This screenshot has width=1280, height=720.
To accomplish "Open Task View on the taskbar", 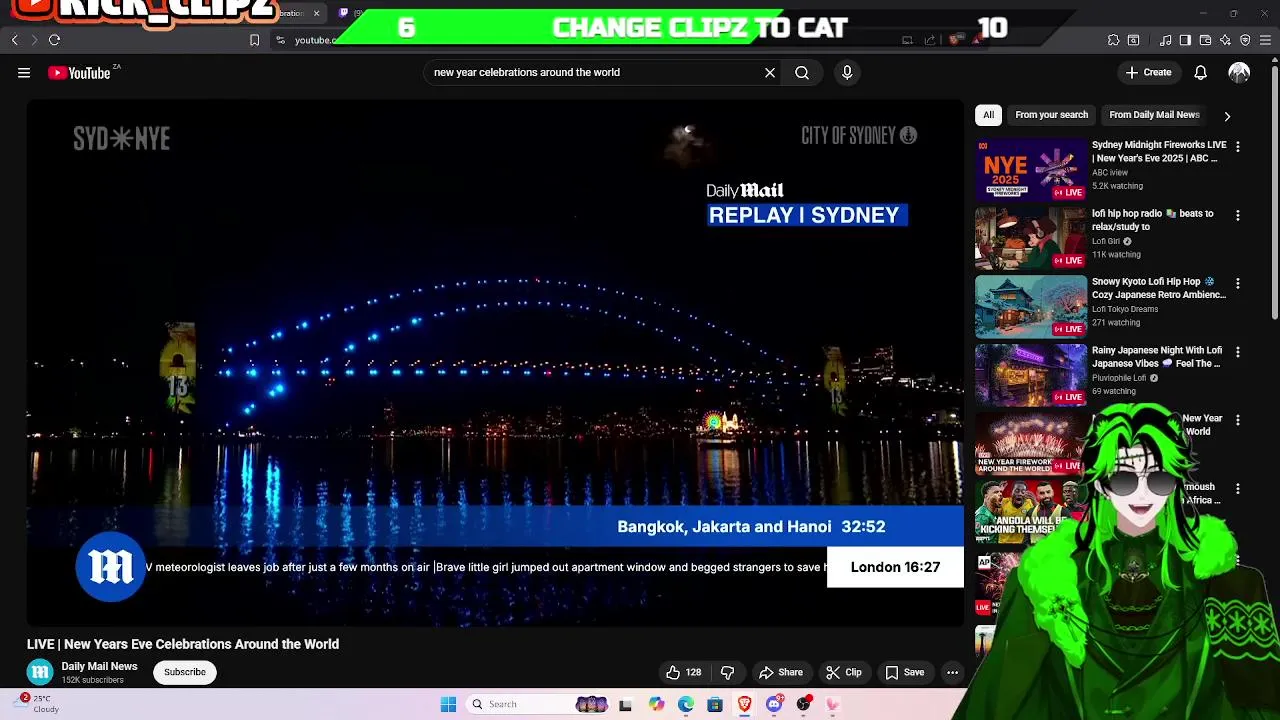I will coord(625,704).
